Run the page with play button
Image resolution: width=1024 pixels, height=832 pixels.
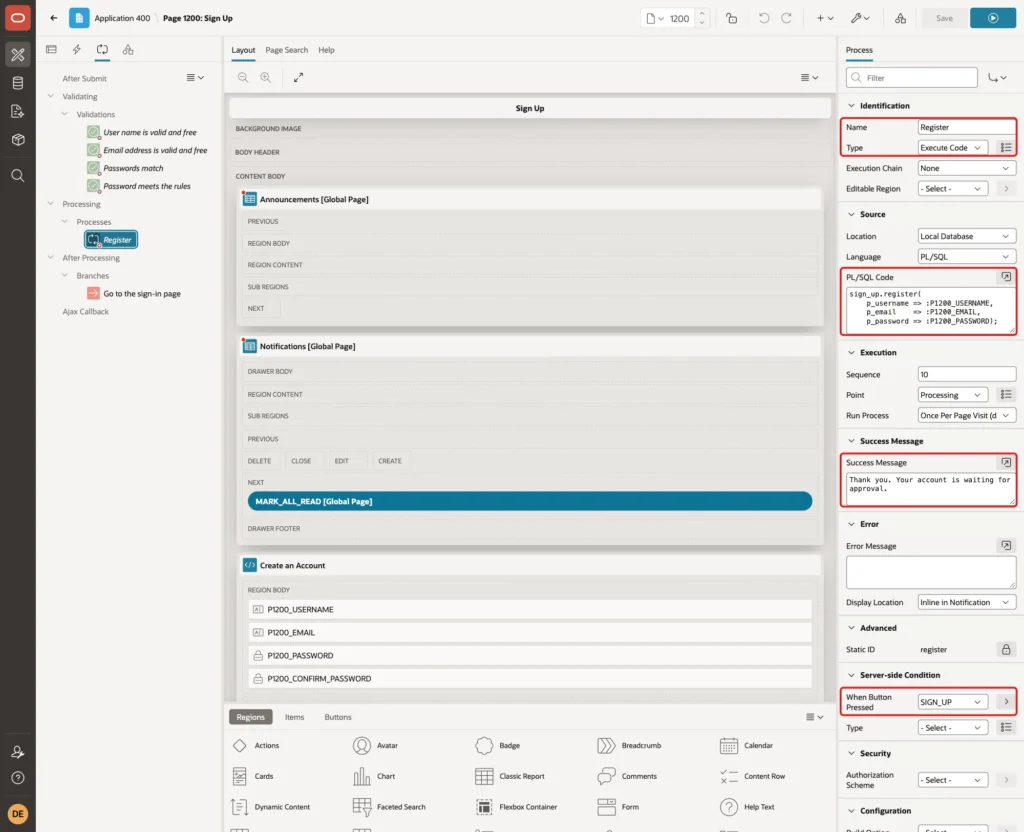tap(993, 18)
